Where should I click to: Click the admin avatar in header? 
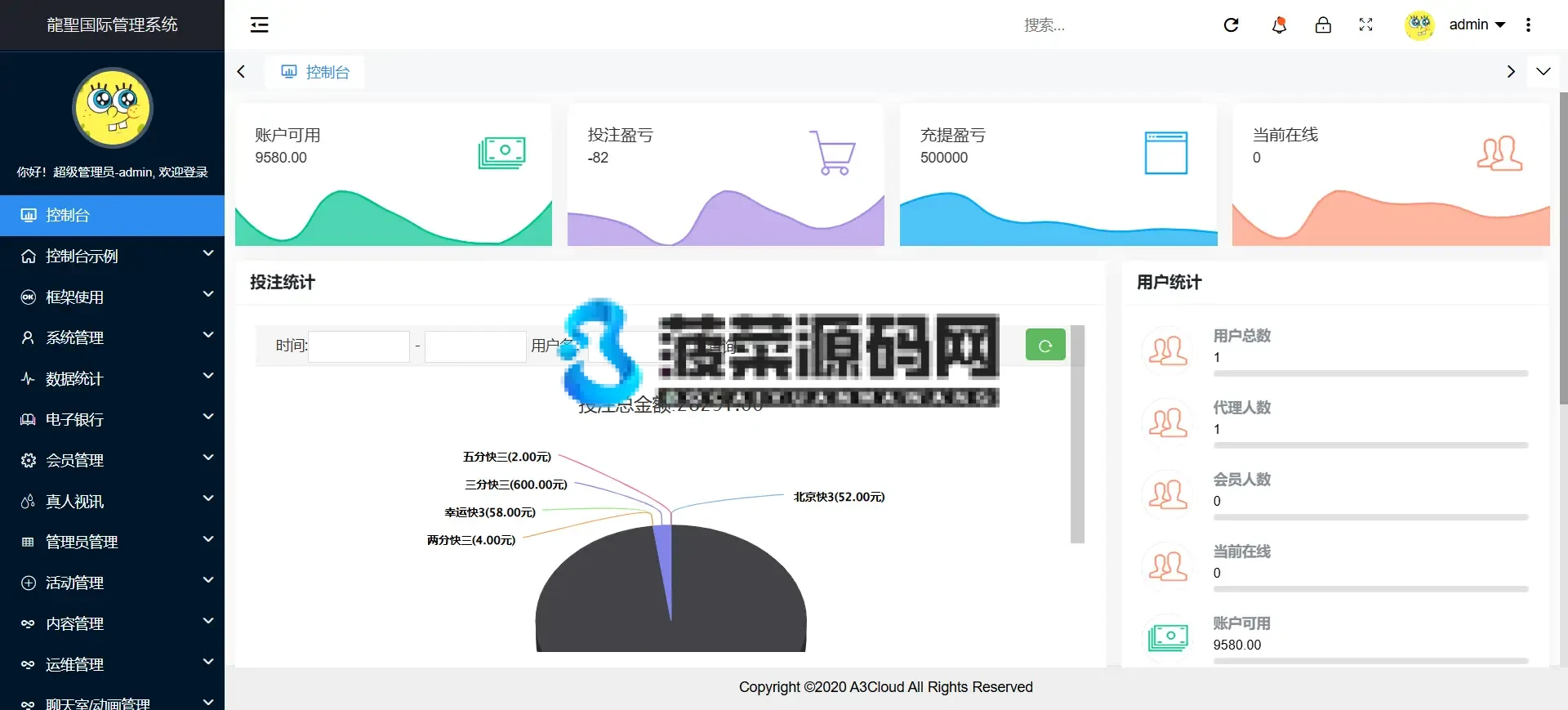tap(1419, 25)
